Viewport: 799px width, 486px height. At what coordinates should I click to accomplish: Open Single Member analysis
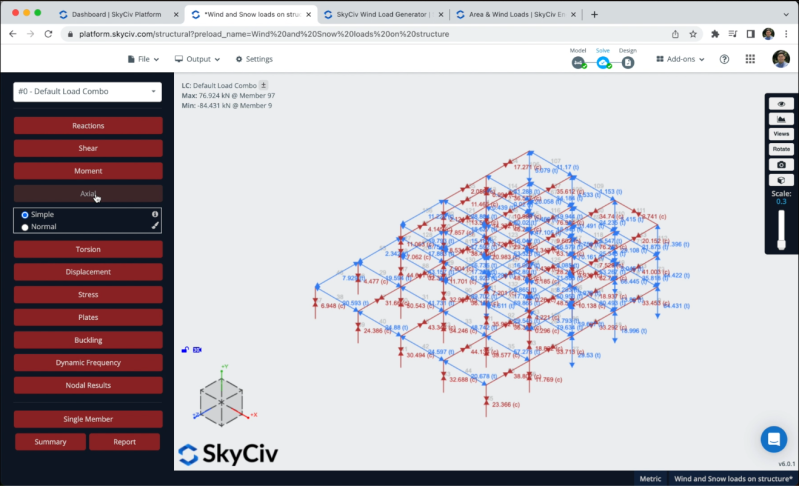click(x=88, y=419)
